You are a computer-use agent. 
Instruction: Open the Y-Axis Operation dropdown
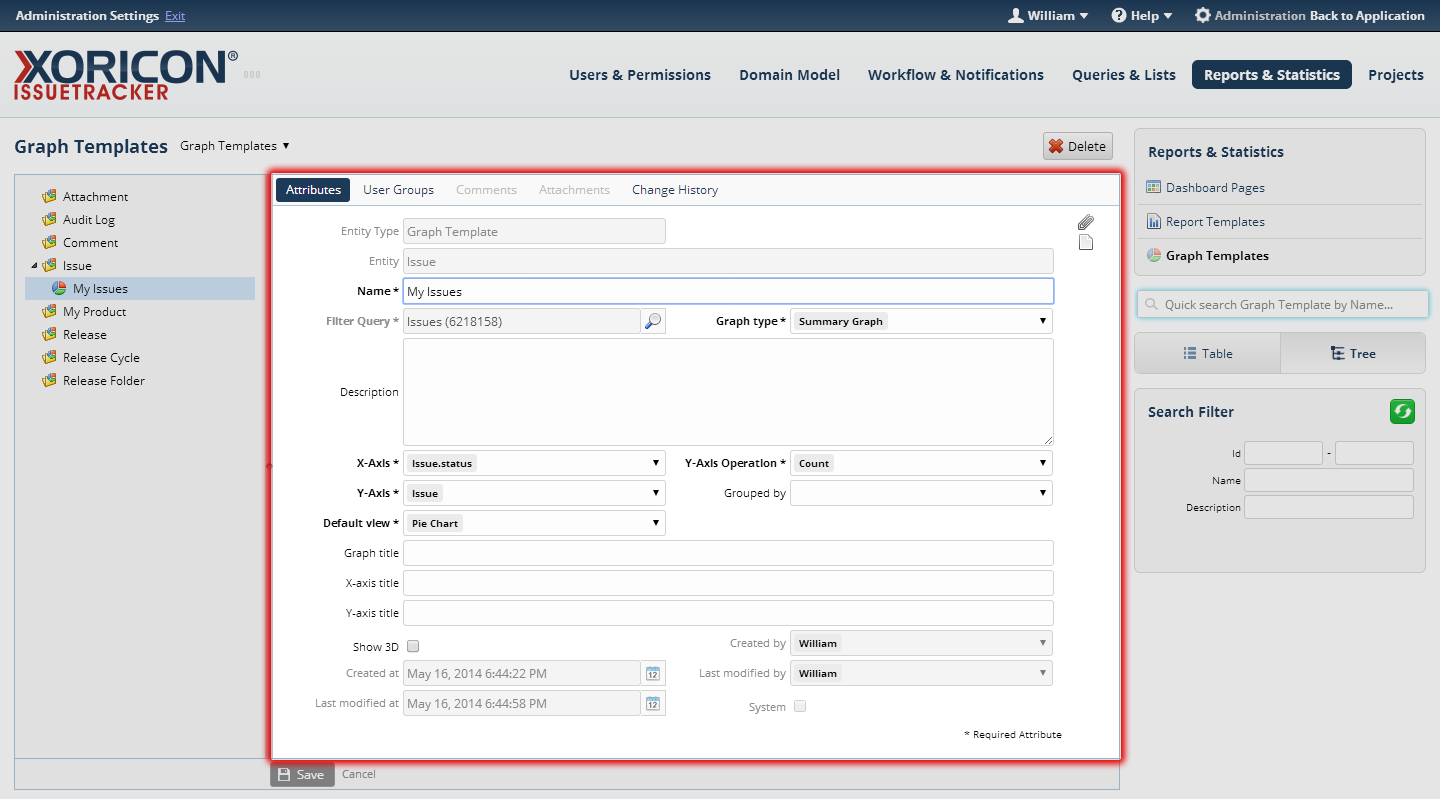click(x=921, y=463)
